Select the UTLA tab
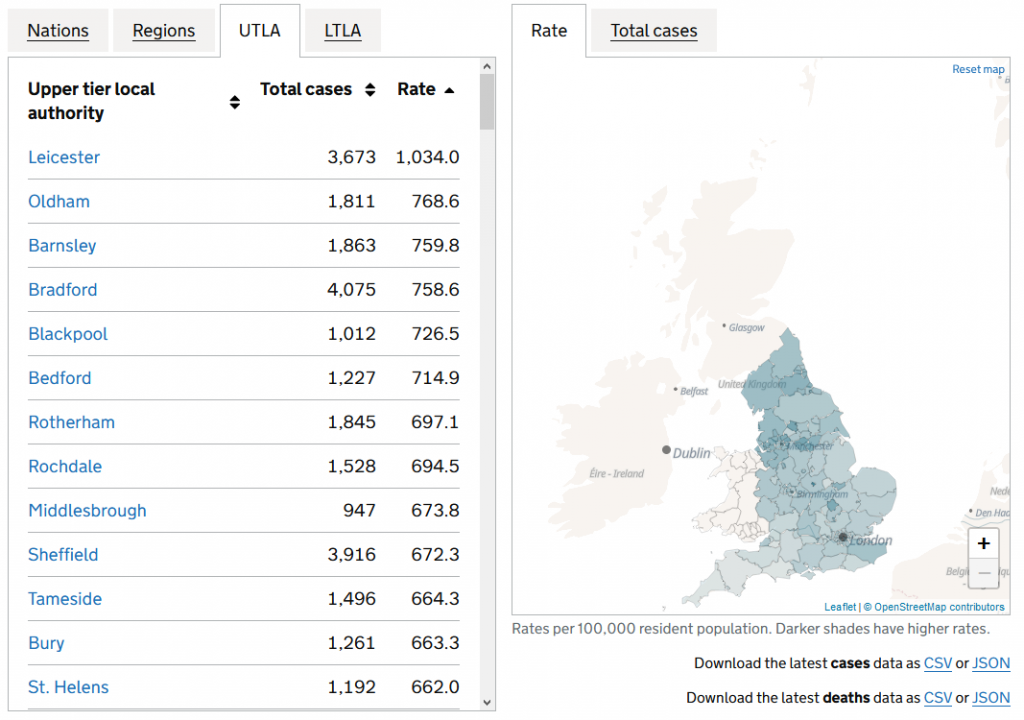The width and height of the screenshot is (1024, 720). pos(260,31)
